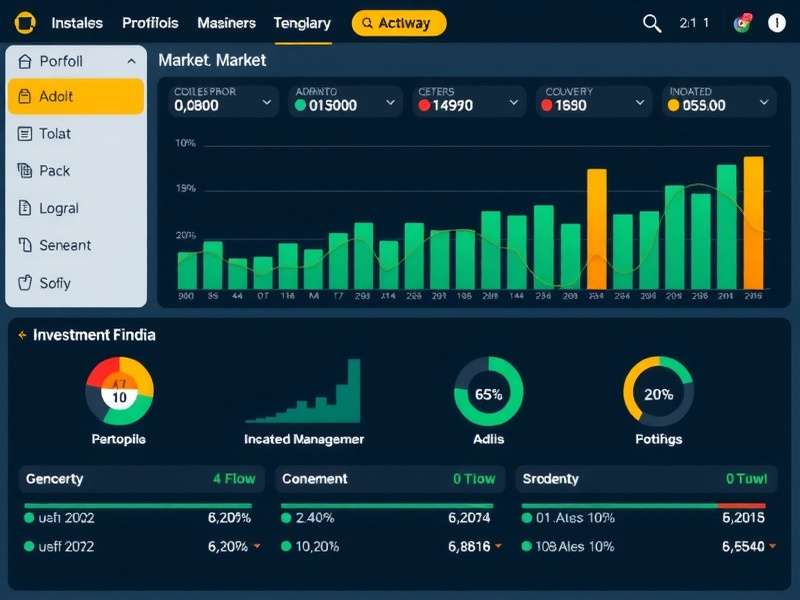Select the Sofiy bookmark icon

(x=25, y=283)
